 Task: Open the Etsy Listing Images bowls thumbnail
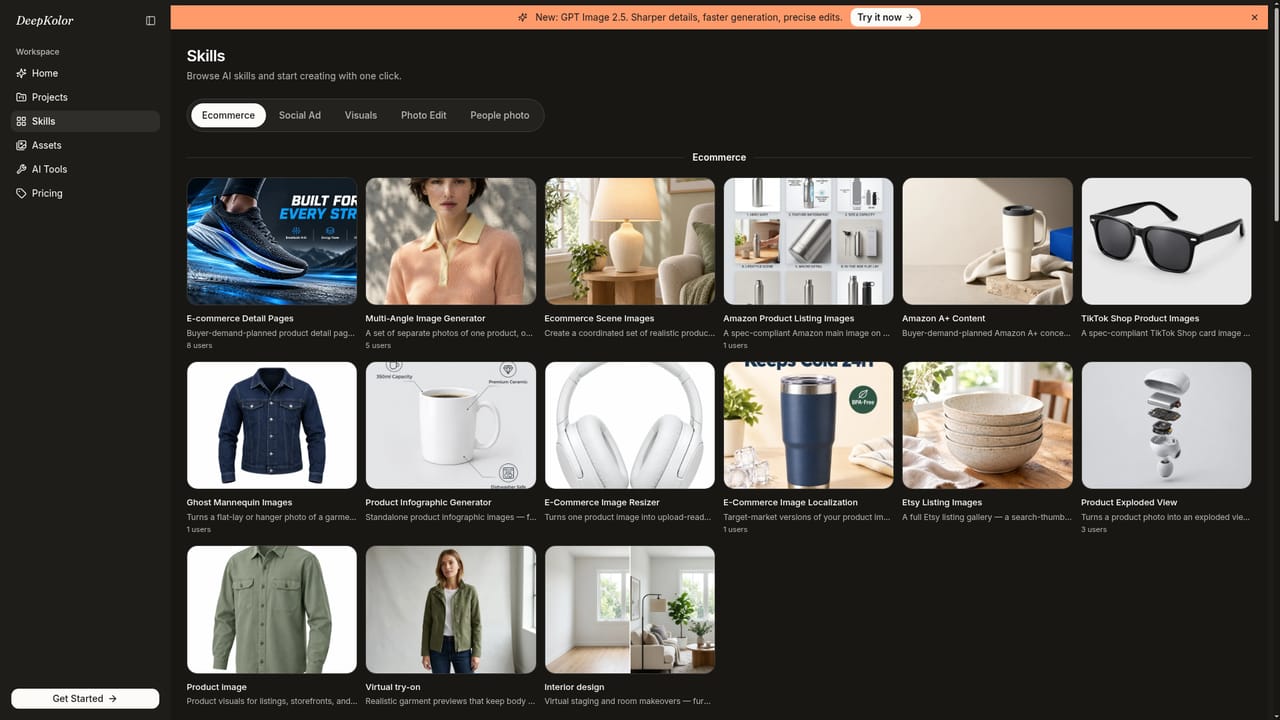988,425
